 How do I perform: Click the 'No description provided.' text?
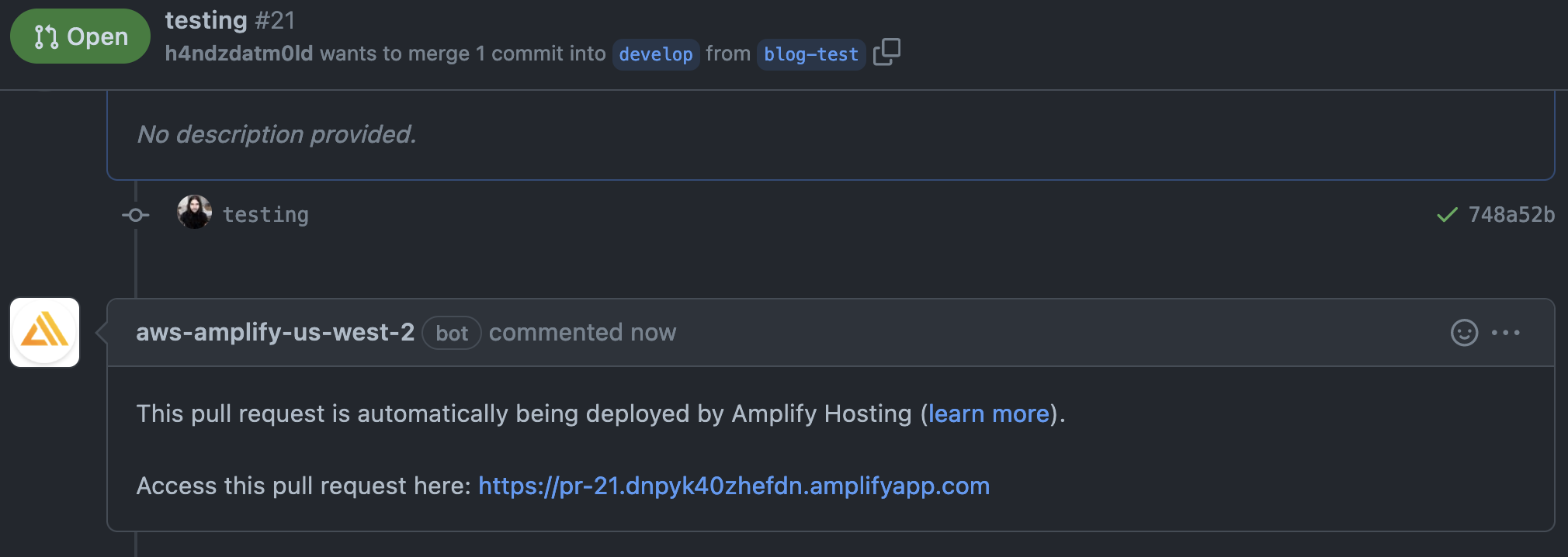point(276,134)
